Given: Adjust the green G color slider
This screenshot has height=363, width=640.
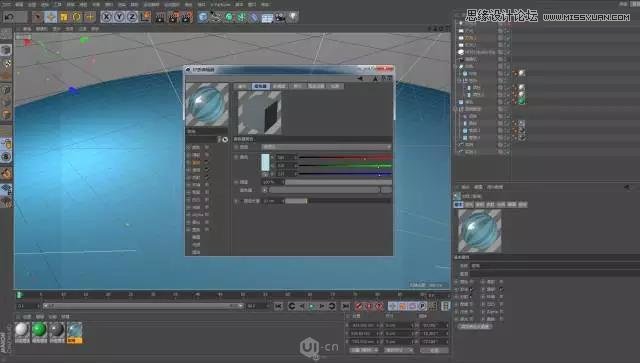Looking at the screenshot, I should tap(345, 166).
